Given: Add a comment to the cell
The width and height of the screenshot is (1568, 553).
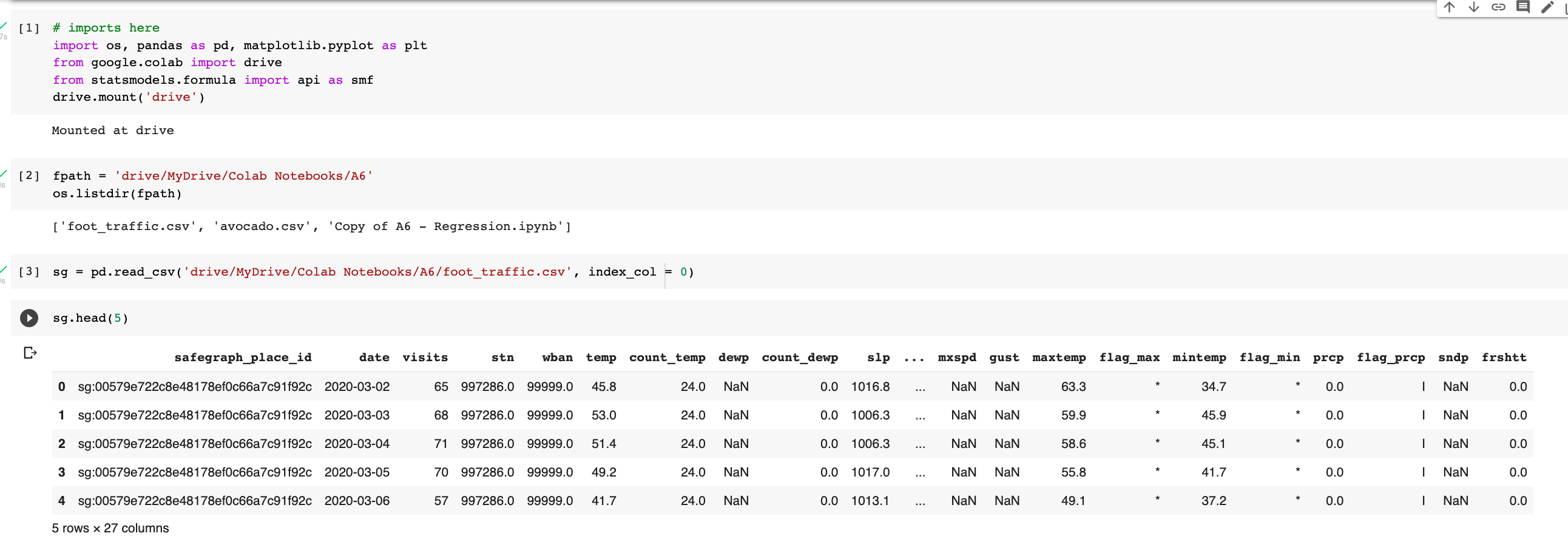Looking at the screenshot, I should pyautogui.click(x=1524, y=7).
